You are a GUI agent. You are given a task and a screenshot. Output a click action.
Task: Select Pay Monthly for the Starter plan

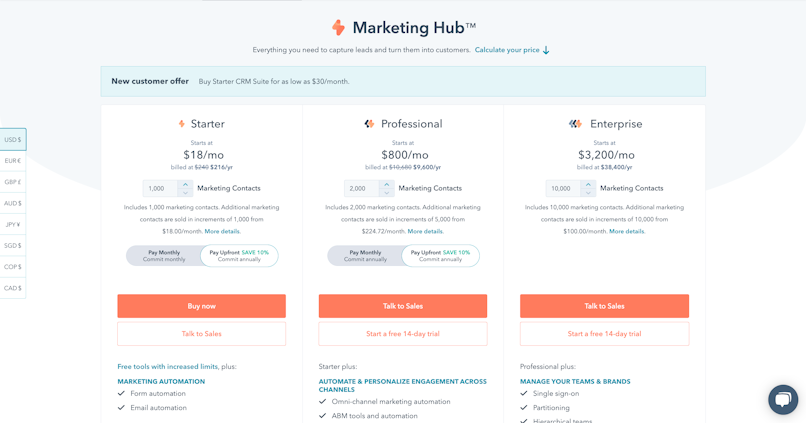click(164, 255)
